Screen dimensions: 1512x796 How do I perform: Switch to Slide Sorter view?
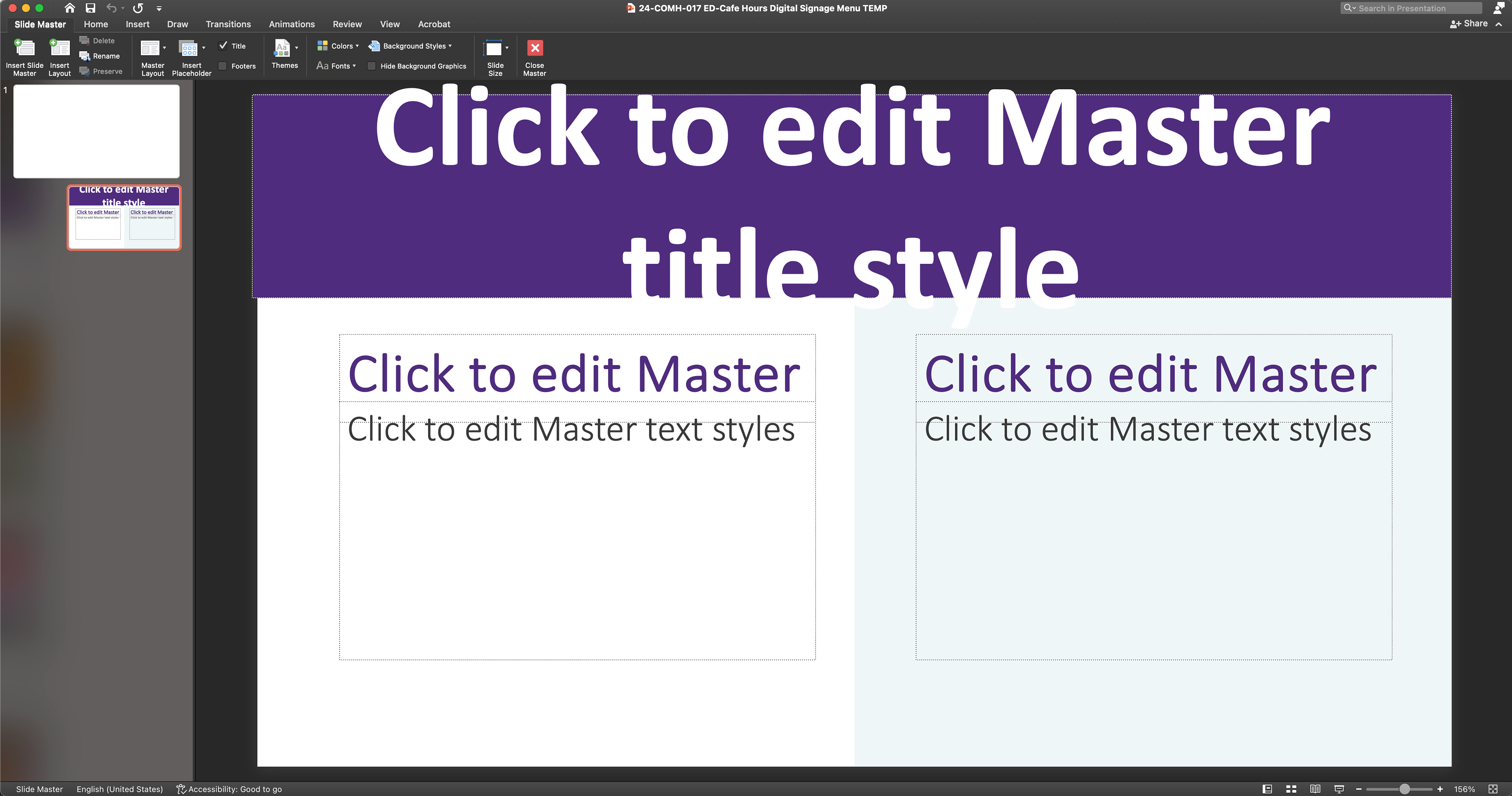(1291, 789)
